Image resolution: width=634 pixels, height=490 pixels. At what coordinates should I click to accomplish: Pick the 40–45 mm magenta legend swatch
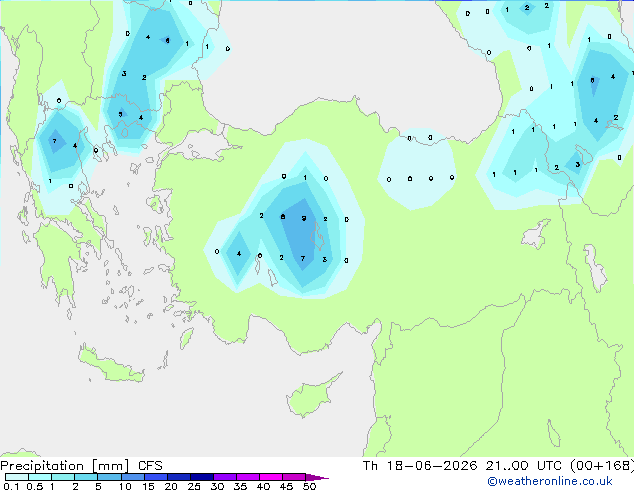pyautogui.click(x=271, y=477)
